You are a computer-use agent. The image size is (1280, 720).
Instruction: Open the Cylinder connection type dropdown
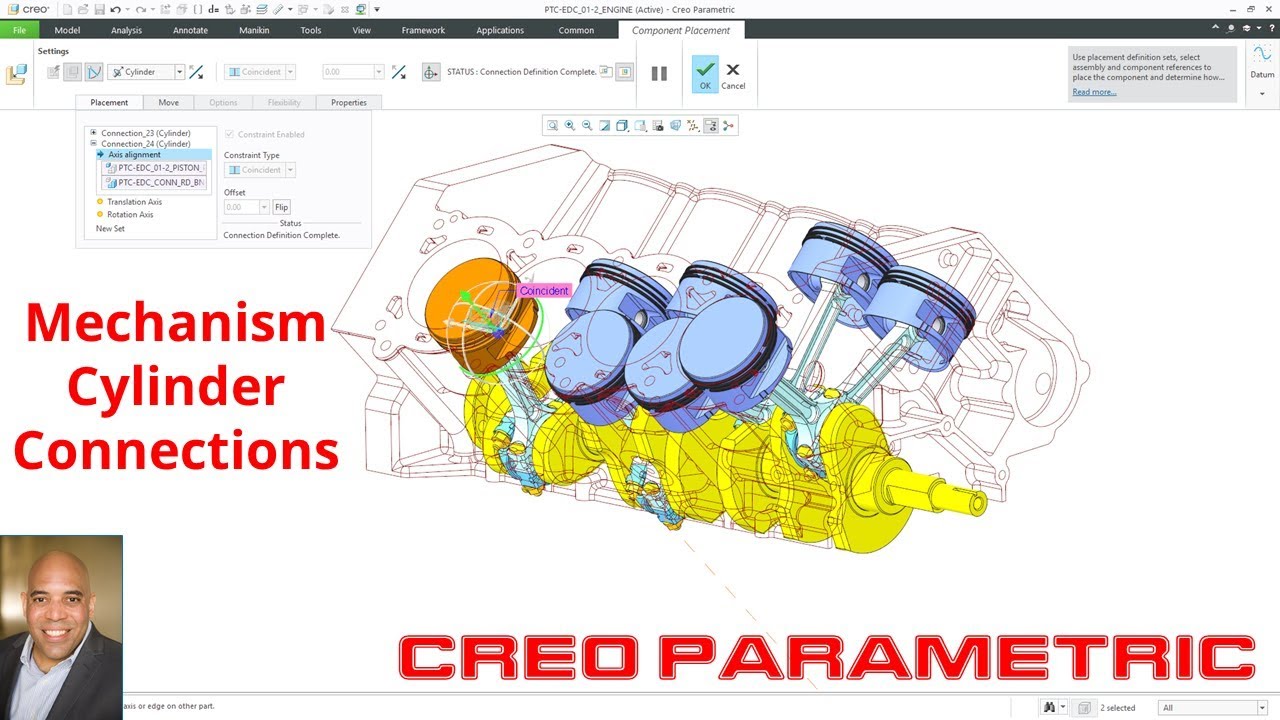click(180, 72)
